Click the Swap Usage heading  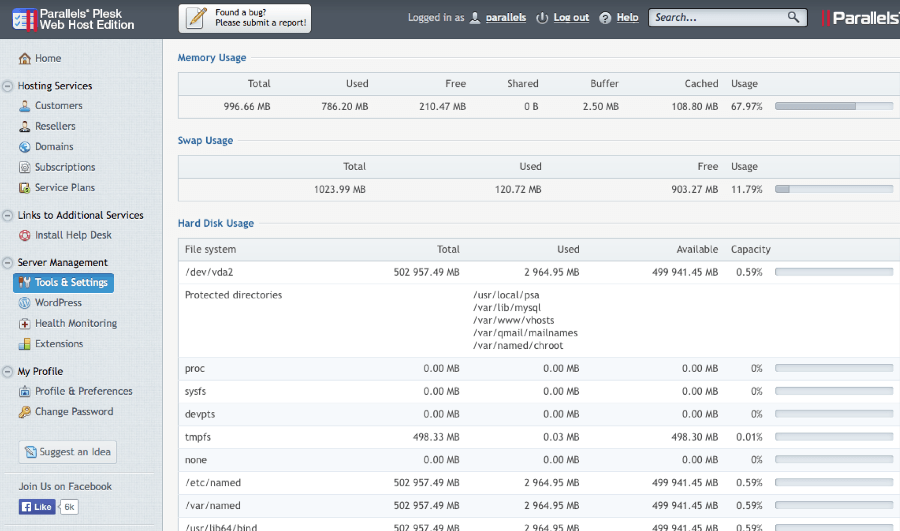click(x=205, y=141)
